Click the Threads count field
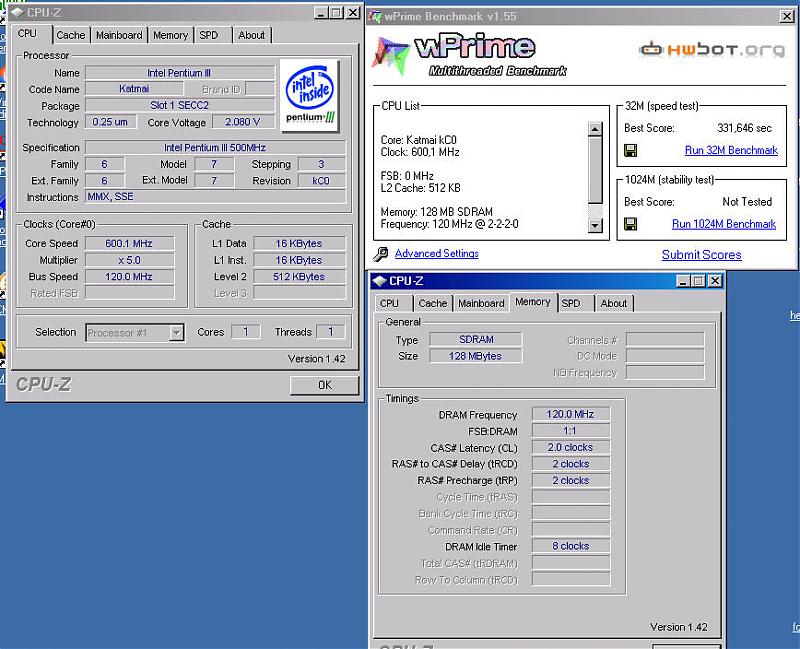This screenshot has width=800, height=649. [331, 332]
